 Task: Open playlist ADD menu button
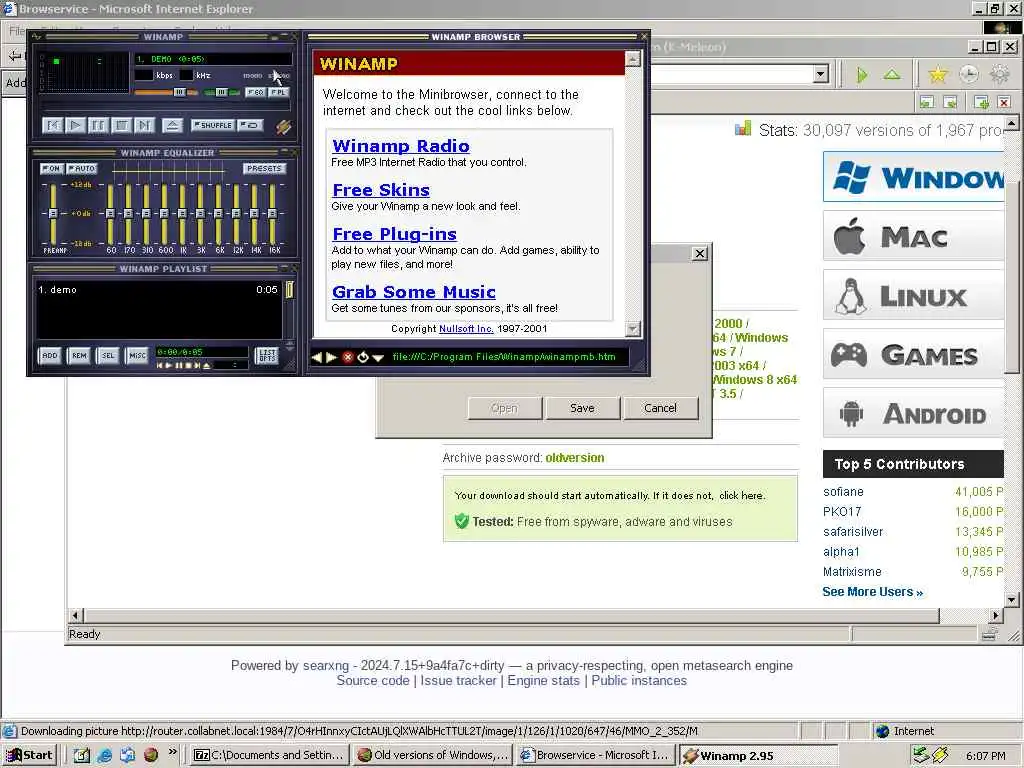click(x=50, y=355)
